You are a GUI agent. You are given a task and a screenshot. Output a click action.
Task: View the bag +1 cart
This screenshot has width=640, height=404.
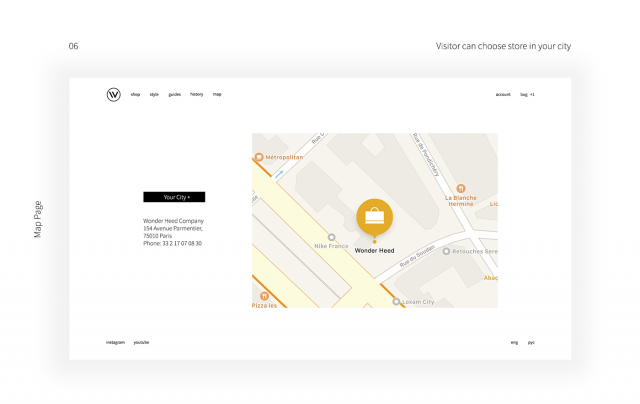click(527, 94)
